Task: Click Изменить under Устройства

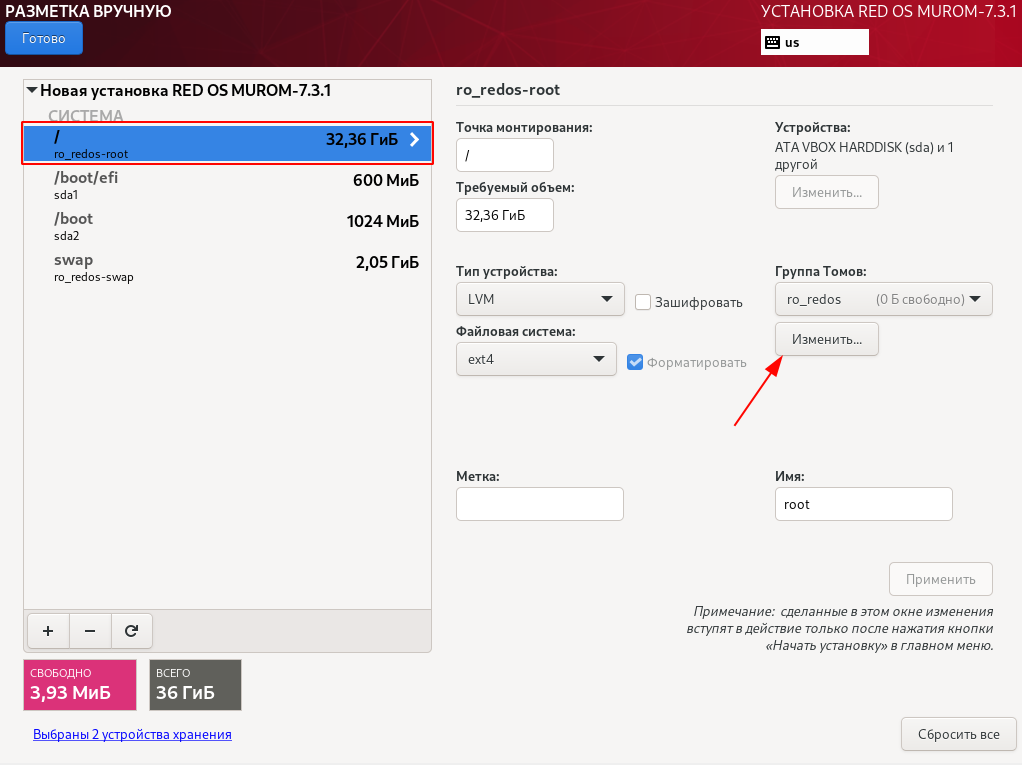Action: pos(826,192)
